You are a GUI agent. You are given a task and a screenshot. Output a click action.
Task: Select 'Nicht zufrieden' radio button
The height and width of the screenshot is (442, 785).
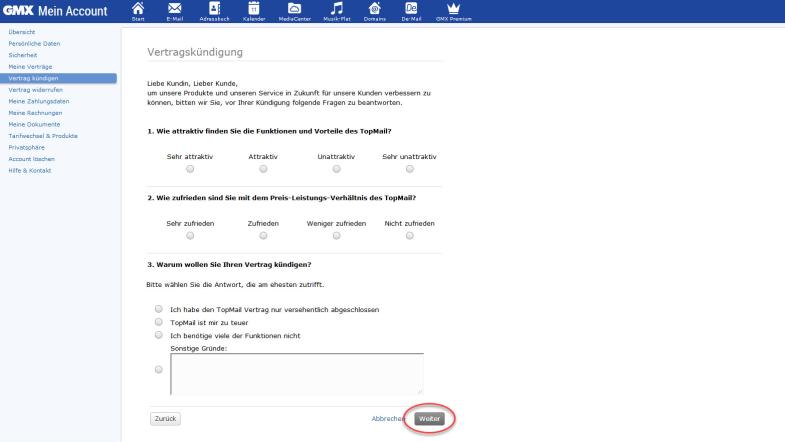[x=410, y=236]
